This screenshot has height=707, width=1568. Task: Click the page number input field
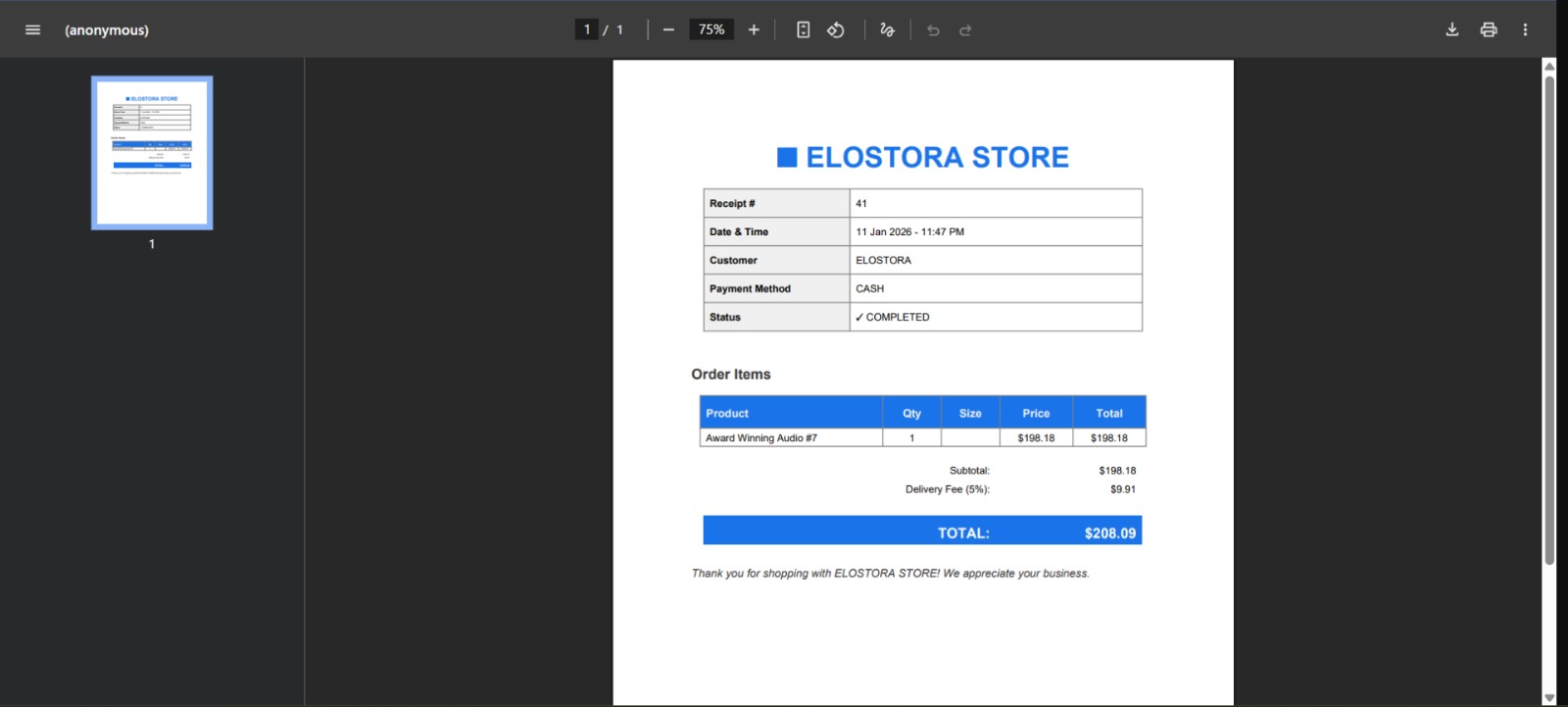pyautogui.click(x=586, y=29)
